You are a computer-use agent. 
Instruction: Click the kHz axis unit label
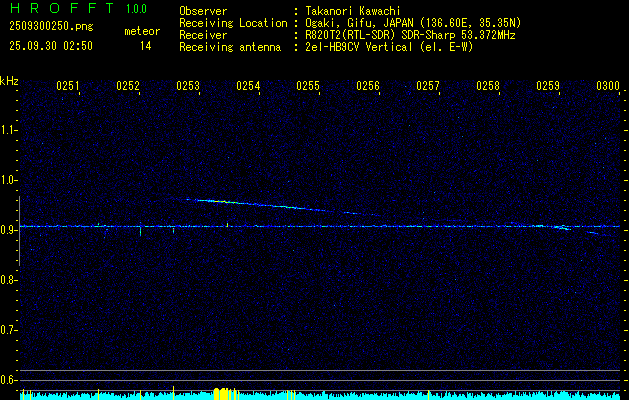[x=9, y=81]
